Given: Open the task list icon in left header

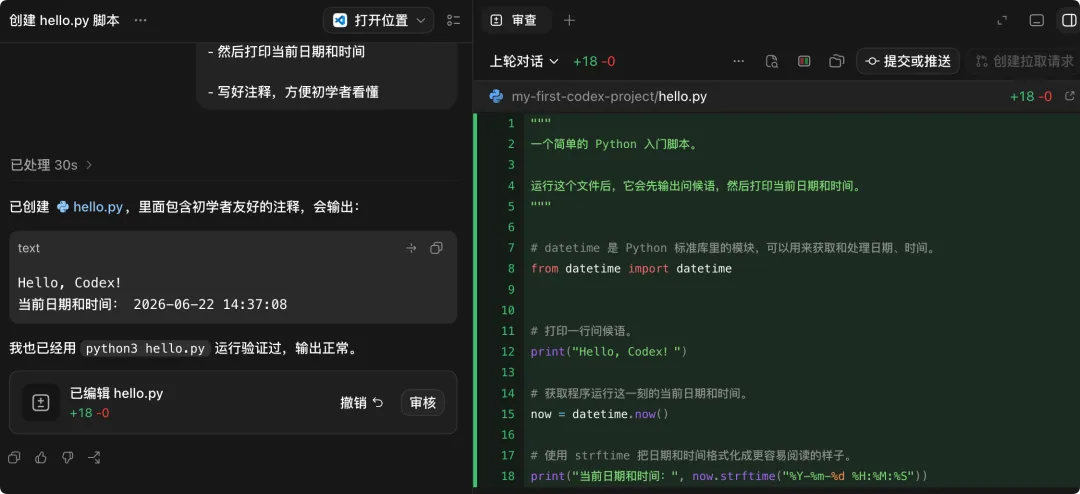Looking at the screenshot, I should (453, 20).
